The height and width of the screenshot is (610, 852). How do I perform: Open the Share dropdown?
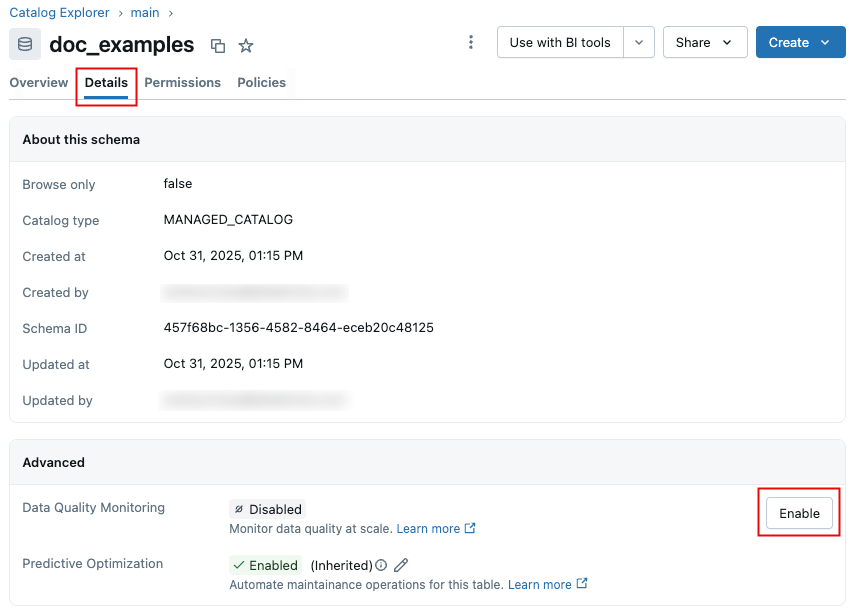coord(704,42)
